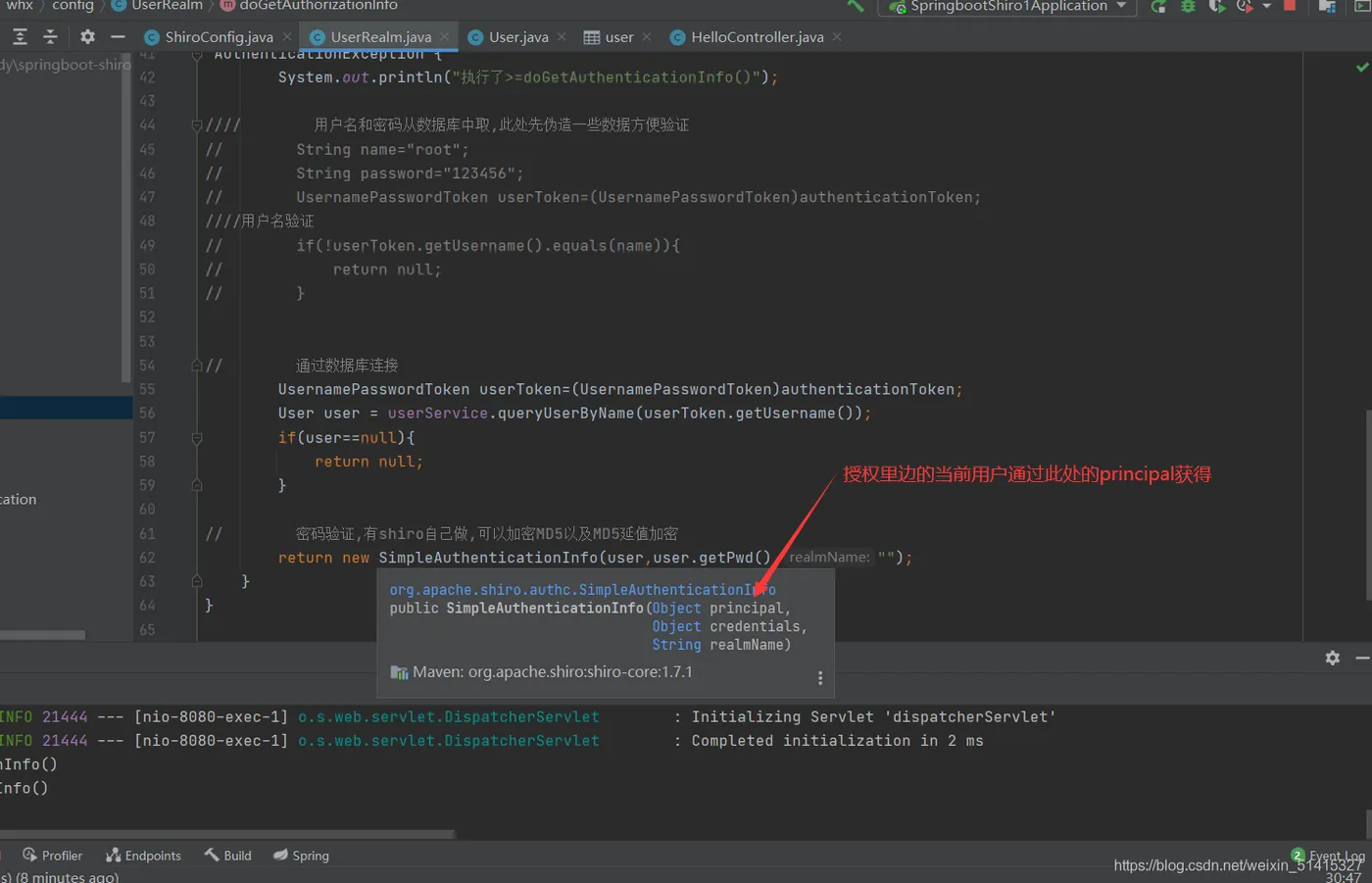The width and height of the screenshot is (1372, 883).
Task: Click Collapse All in project panel toolbar
Action: click(51, 37)
